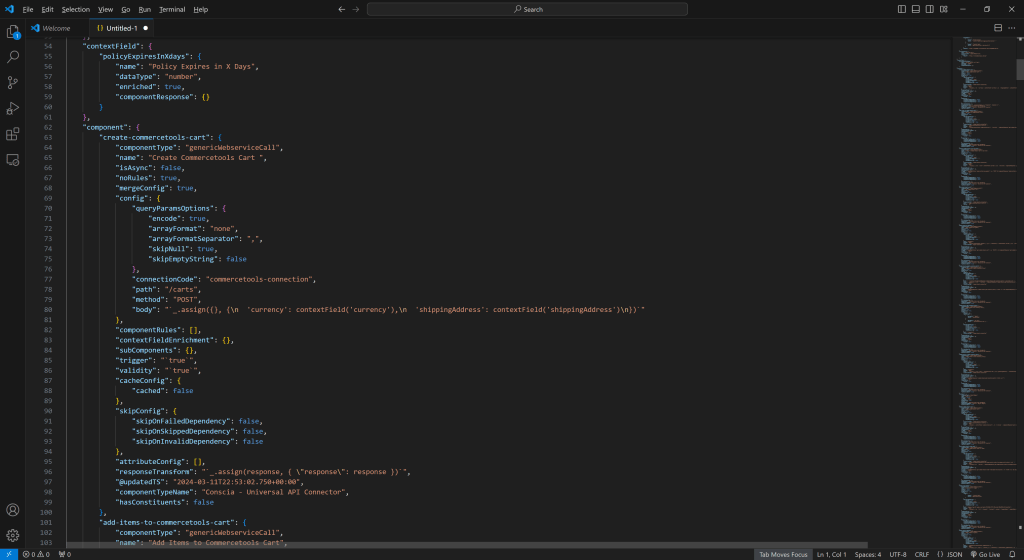Open the Accounts menu icon
This screenshot has height=560, width=1024.
point(12,510)
